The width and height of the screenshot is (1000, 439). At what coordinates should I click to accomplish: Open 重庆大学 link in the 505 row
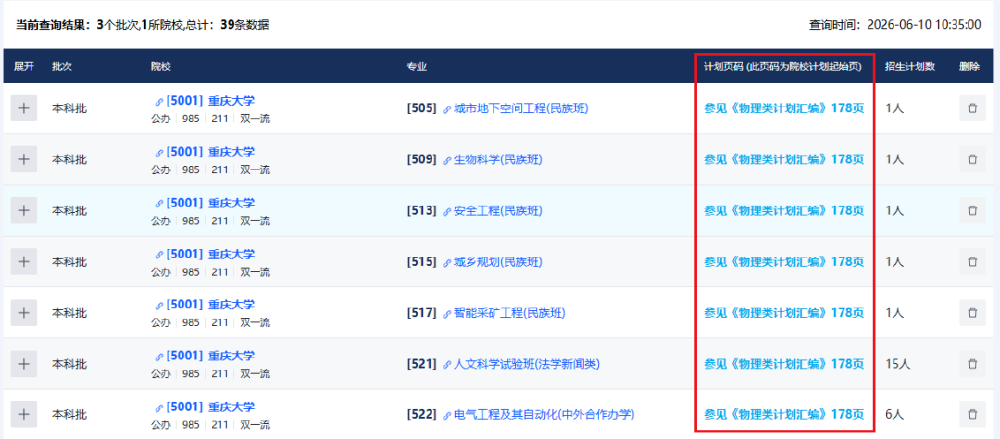click(205, 101)
